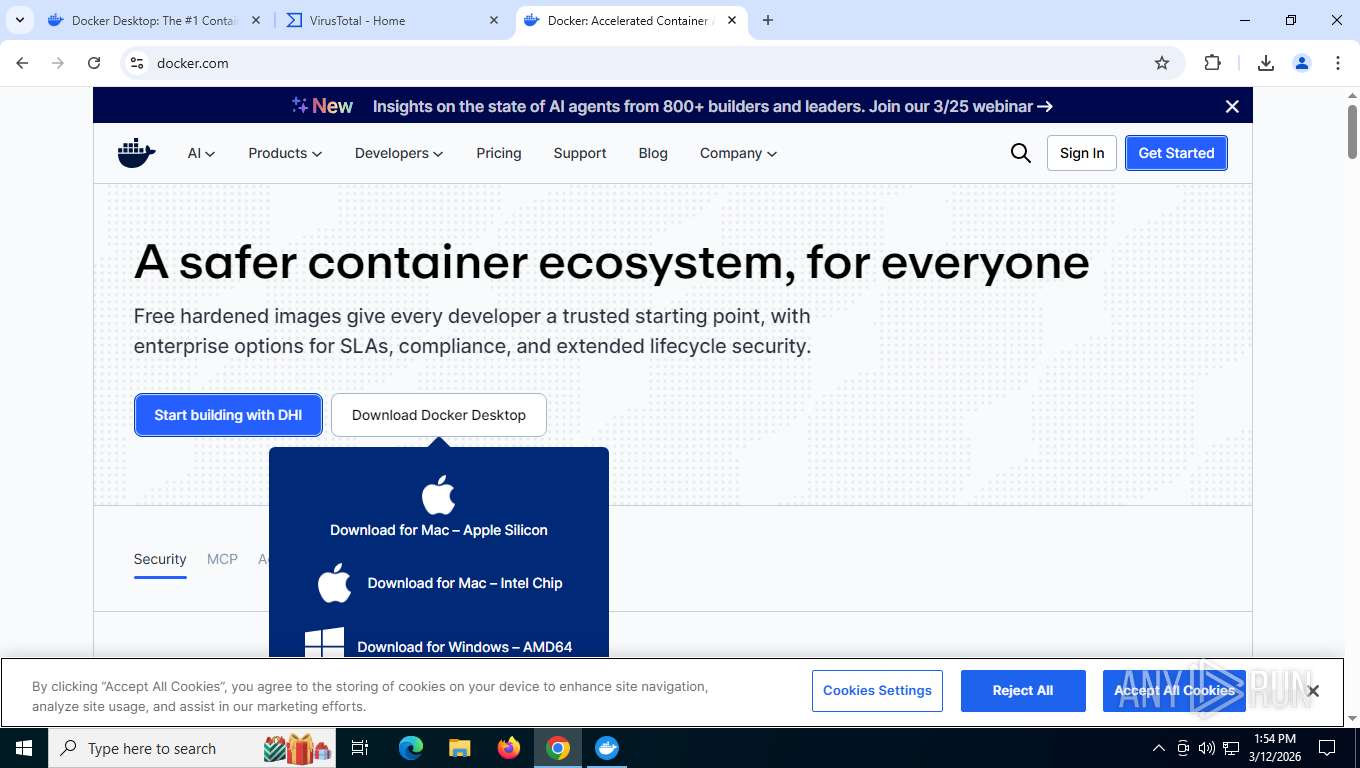The image size is (1360, 768).
Task: Click Start building with DHI
Action: click(x=228, y=415)
